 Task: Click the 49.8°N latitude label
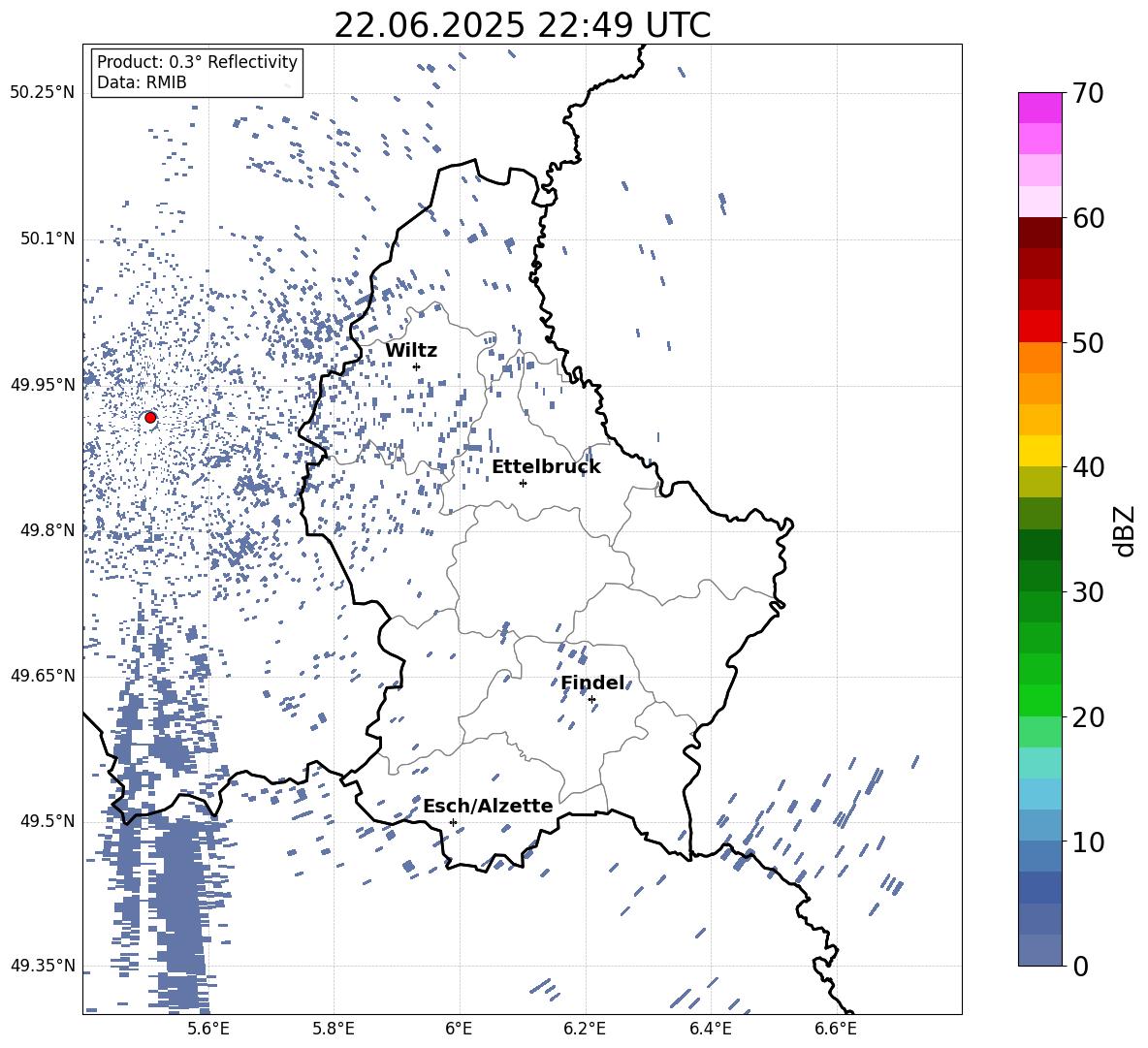tap(48, 530)
